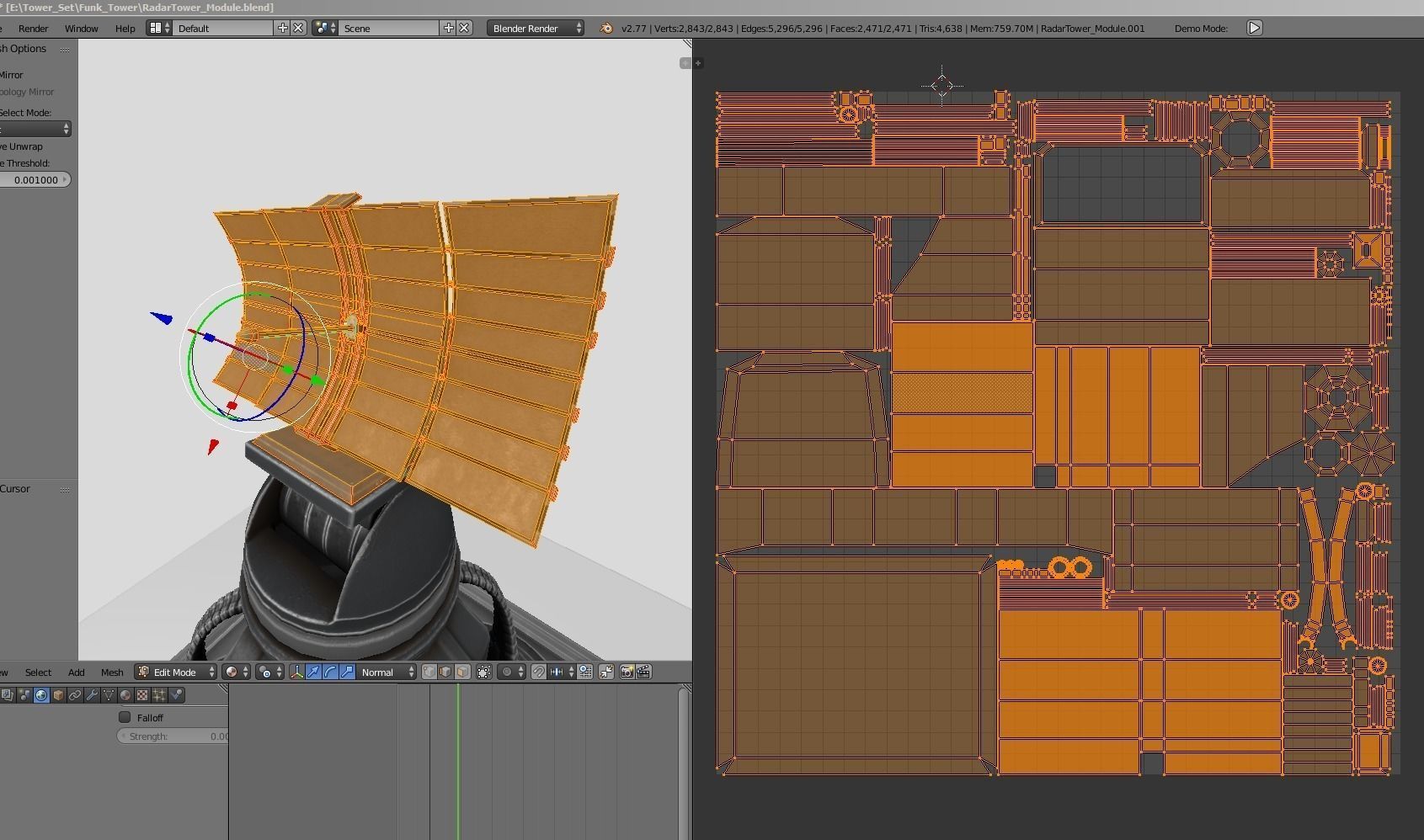The width and height of the screenshot is (1424, 840).
Task: Click the Blender logo in info bar
Action: 605,29
